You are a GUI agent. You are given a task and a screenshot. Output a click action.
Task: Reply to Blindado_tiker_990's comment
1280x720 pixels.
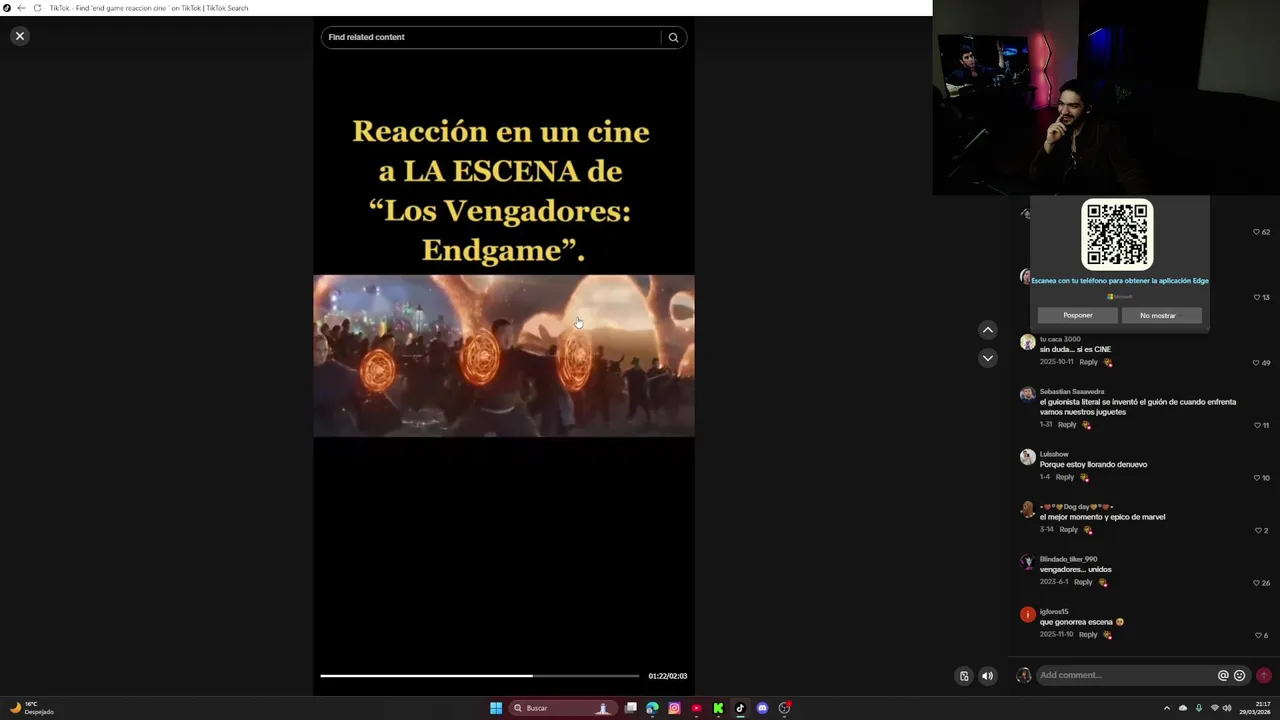click(x=1083, y=582)
